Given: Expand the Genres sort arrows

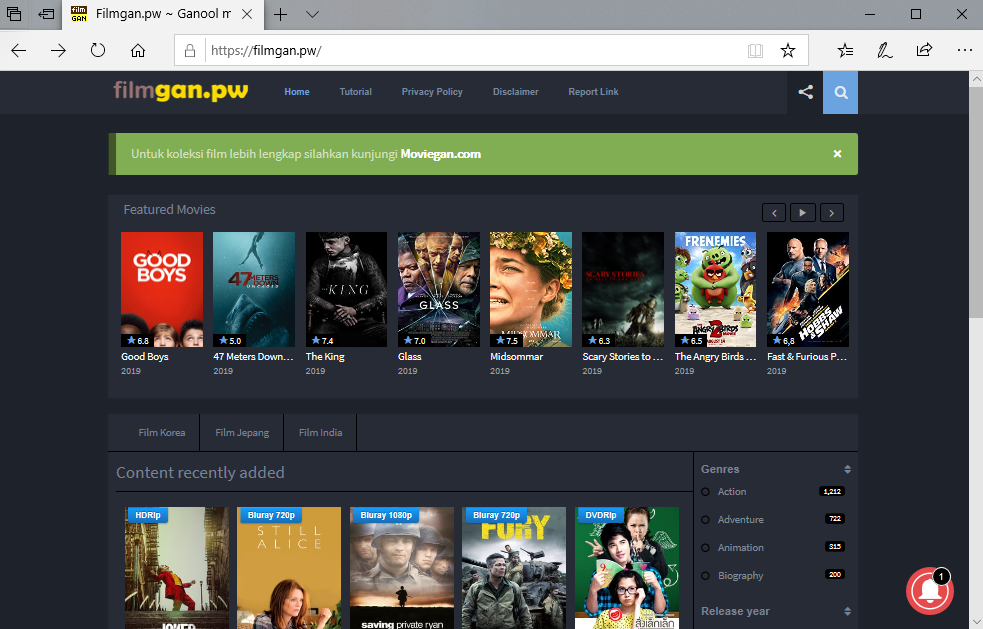Looking at the screenshot, I should coord(847,469).
